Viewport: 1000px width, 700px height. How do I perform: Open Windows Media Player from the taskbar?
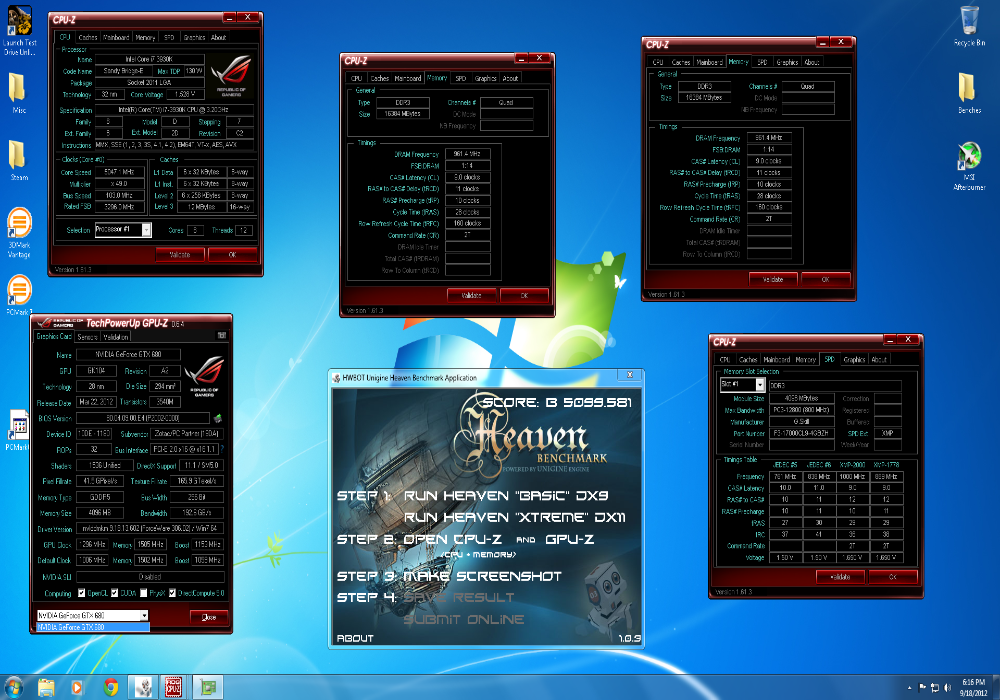[x=77, y=687]
